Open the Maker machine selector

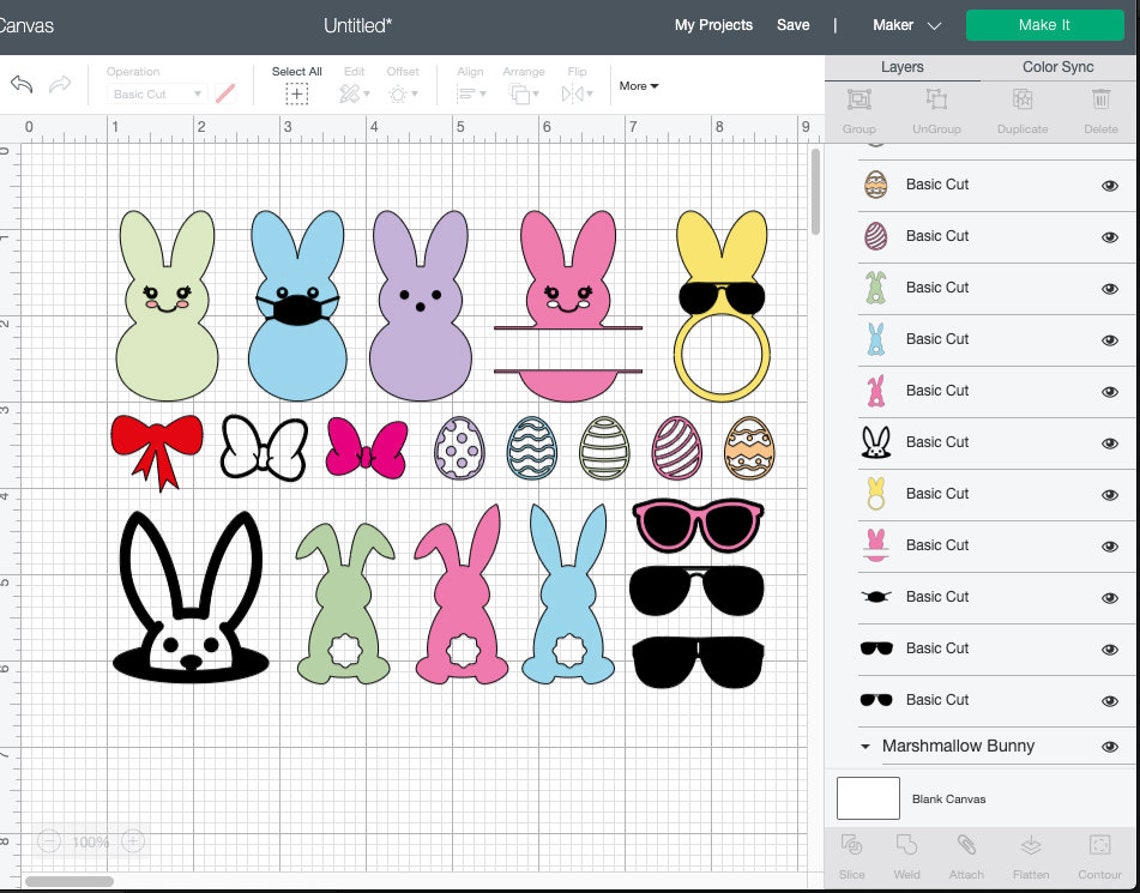(x=906, y=25)
